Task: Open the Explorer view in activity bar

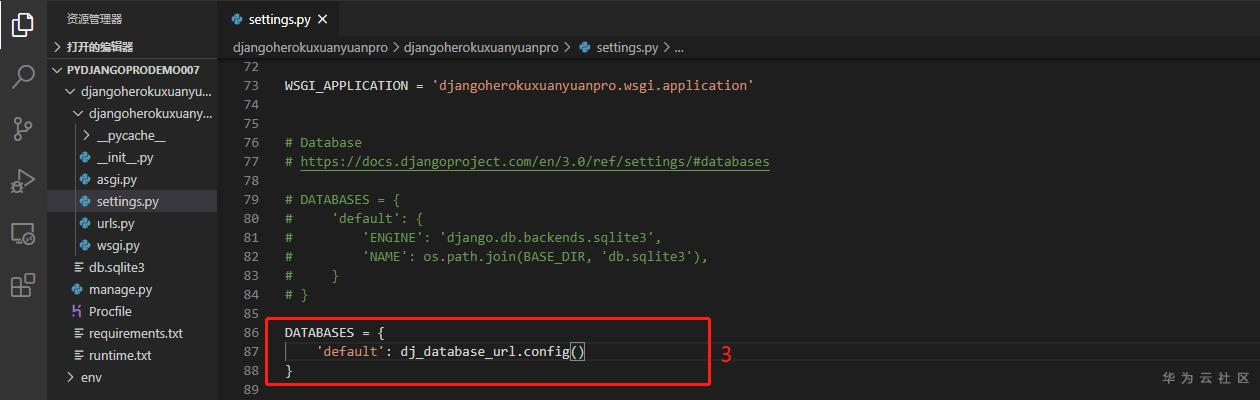Action: click(23, 24)
